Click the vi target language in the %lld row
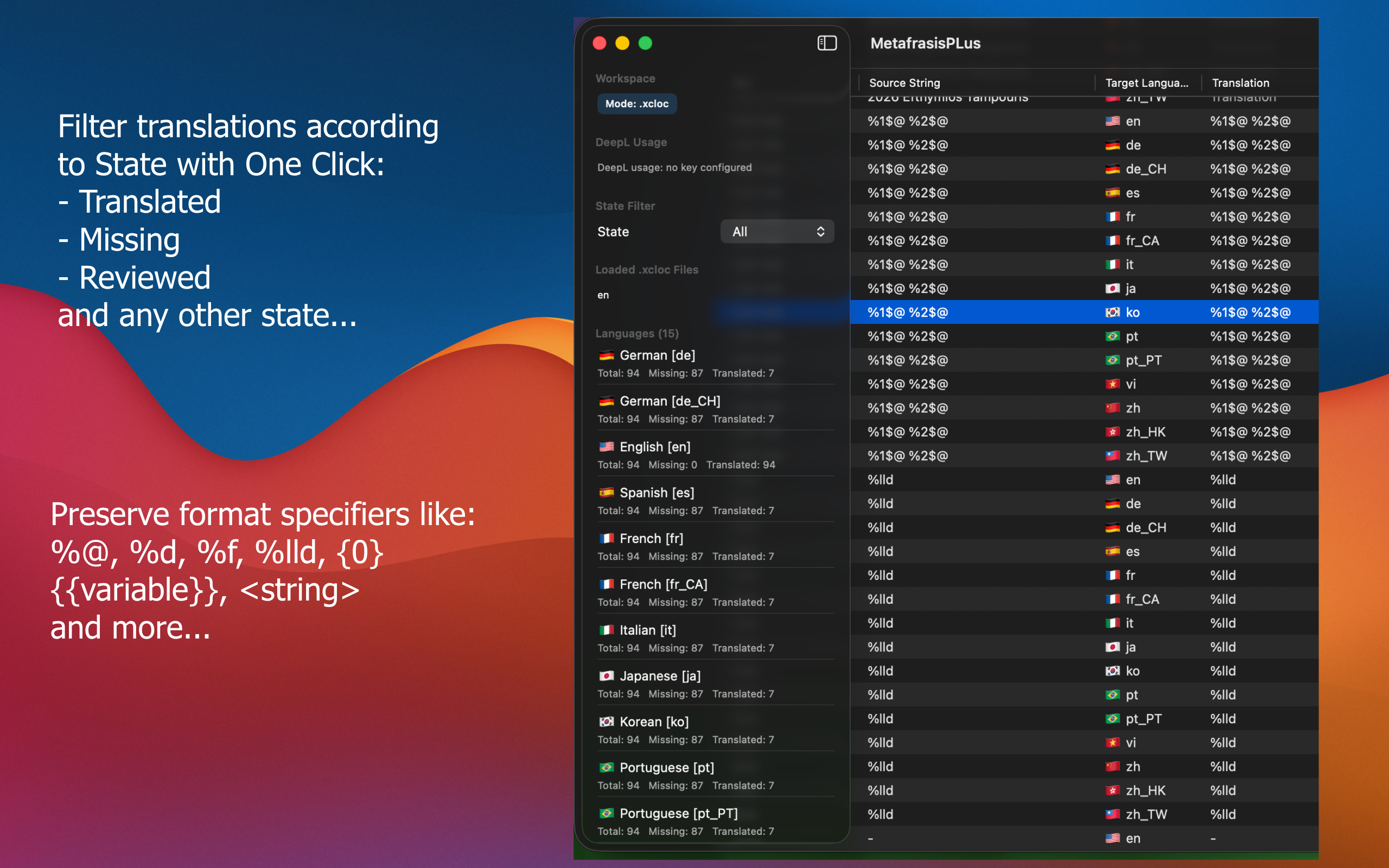The width and height of the screenshot is (1389, 868). (x=1131, y=743)
